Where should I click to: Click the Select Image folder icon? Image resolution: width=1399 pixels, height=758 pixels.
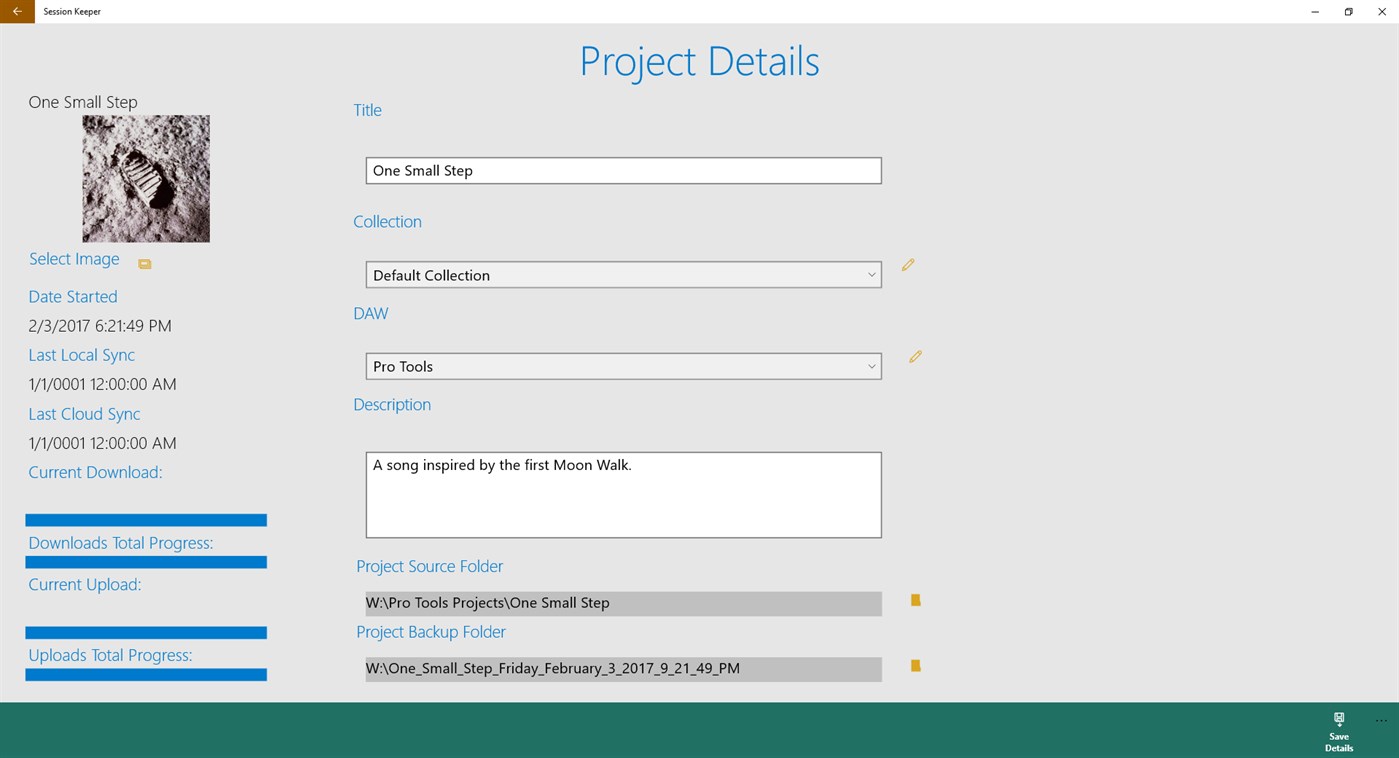coord(145,264)
